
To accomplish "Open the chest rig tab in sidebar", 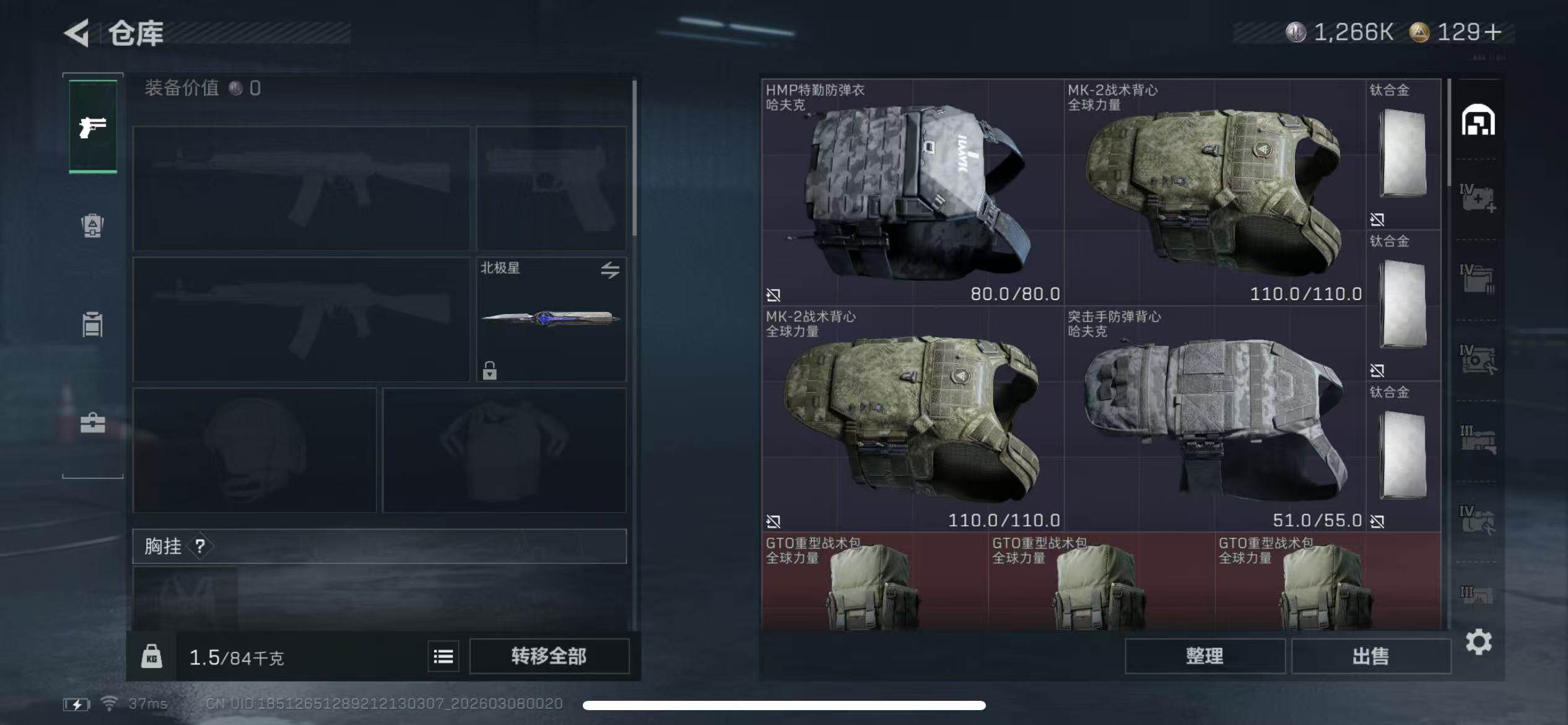I will click(93, 324).
